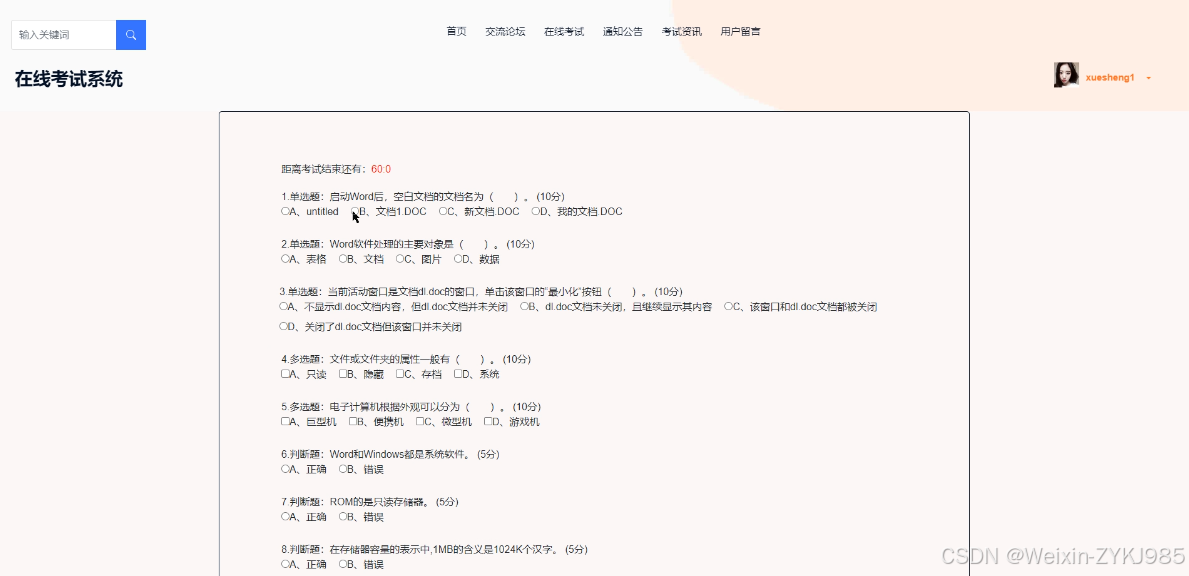Check question 4 option B 隐藏
The height and width of the screenshot is (576, 1189).
[x=343, y=374]
